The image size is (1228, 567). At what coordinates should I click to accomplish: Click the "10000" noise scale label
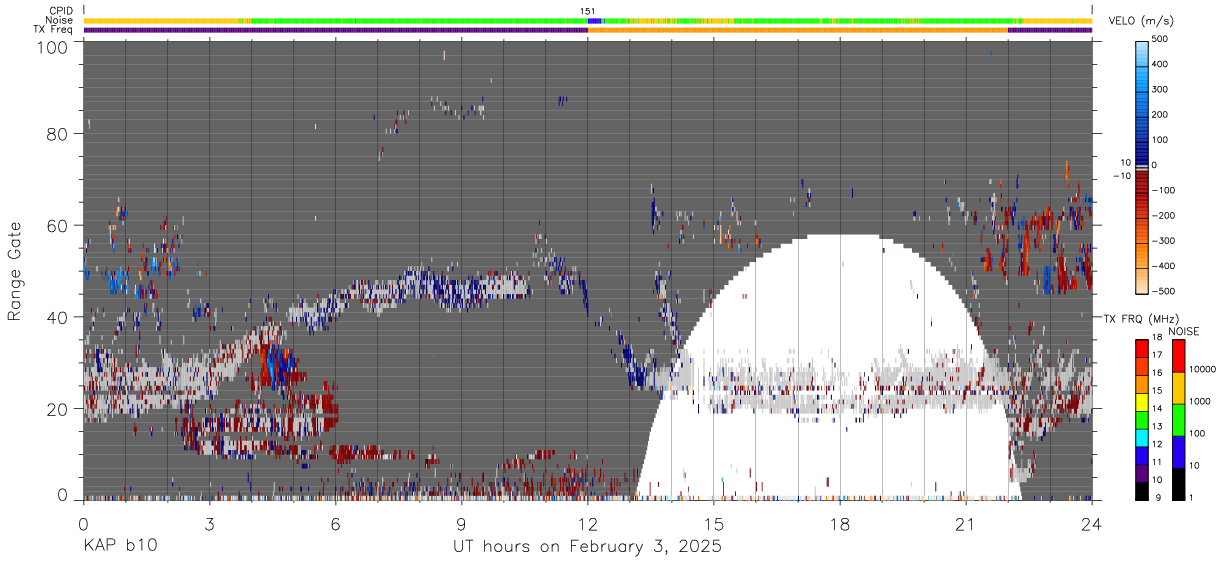[x=1203, y=369]
